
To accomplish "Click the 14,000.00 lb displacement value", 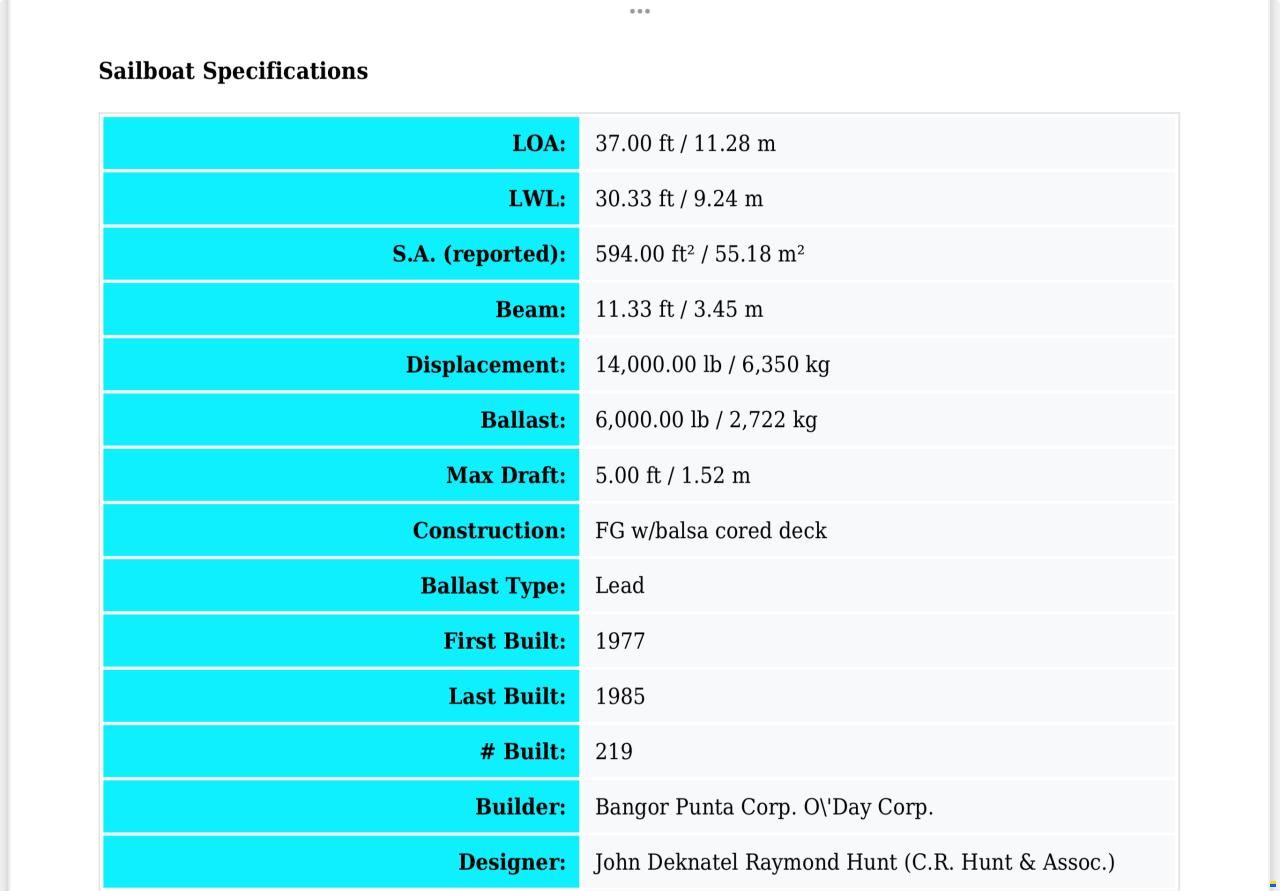I will tap(712, 364).
